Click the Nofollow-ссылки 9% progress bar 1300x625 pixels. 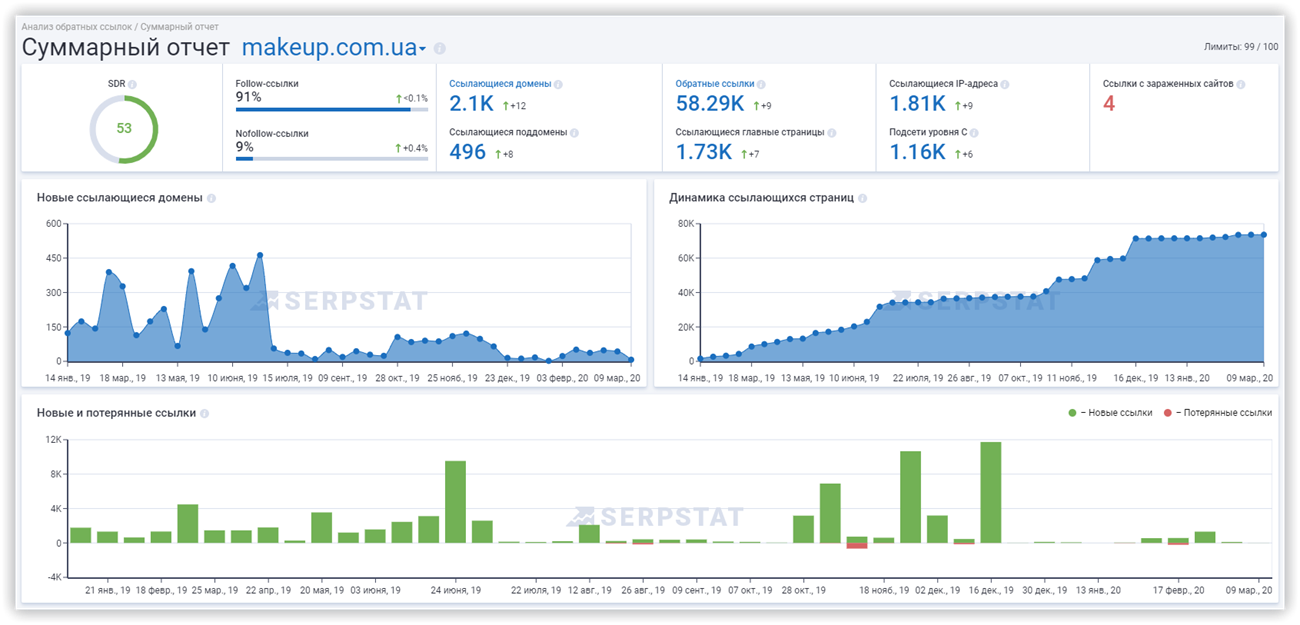332,158
